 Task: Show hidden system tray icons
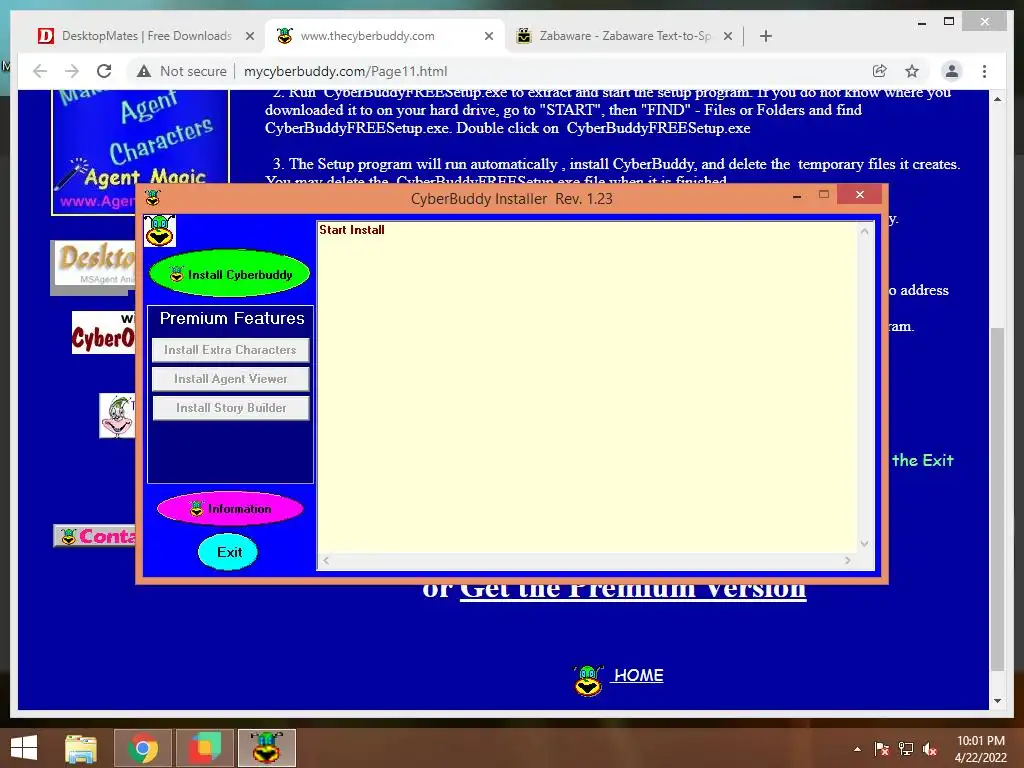tap(857, 749)
